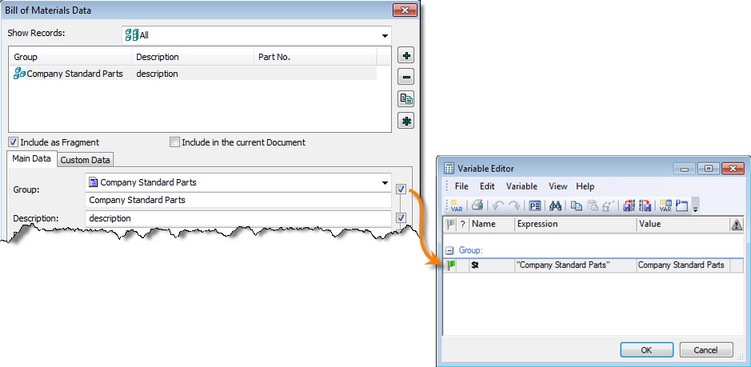Expand the Group combo box arrow
Screen dimensions: 751x367
385,183
